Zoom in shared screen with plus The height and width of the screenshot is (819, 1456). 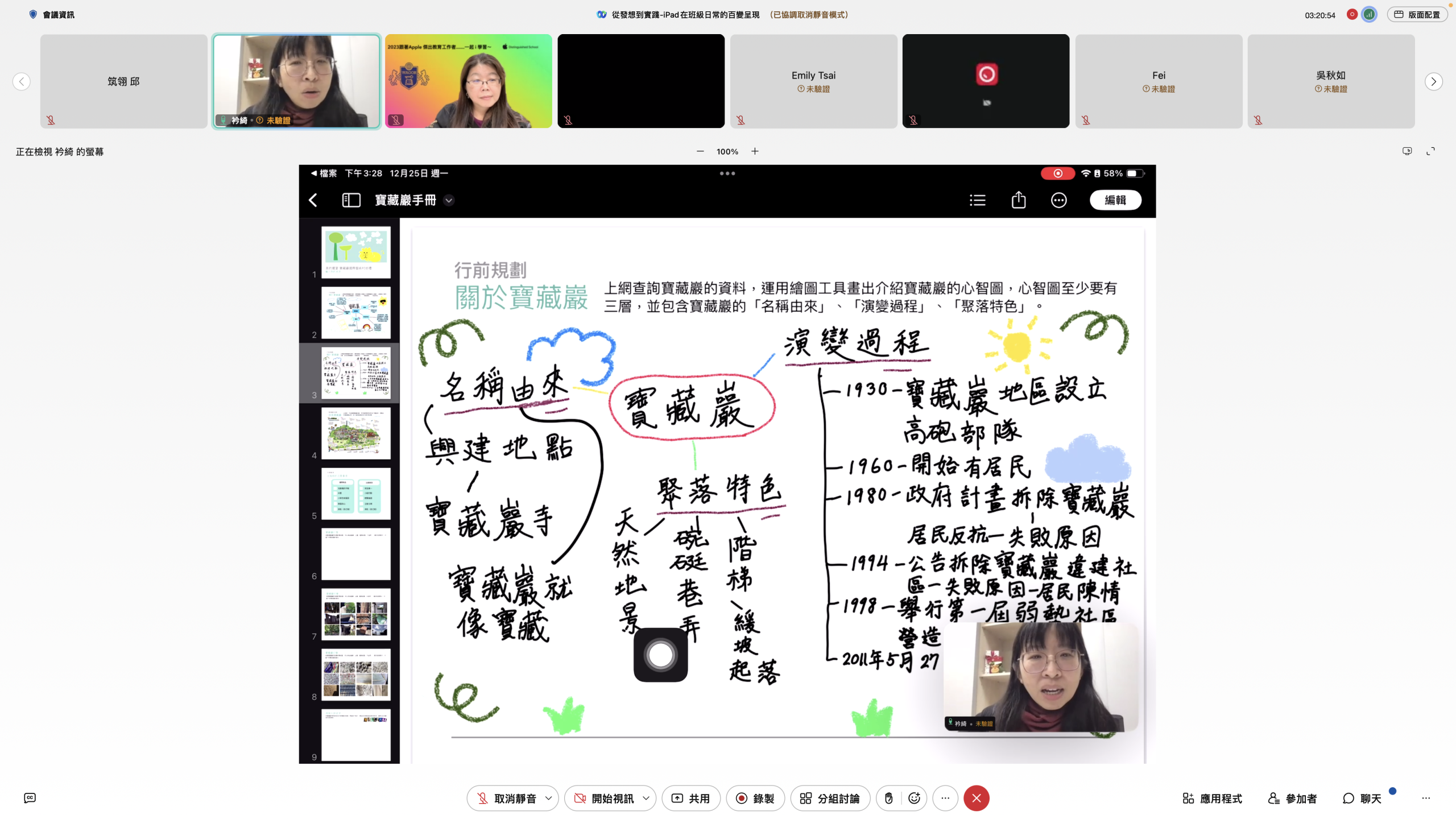(x=755, y=151)
